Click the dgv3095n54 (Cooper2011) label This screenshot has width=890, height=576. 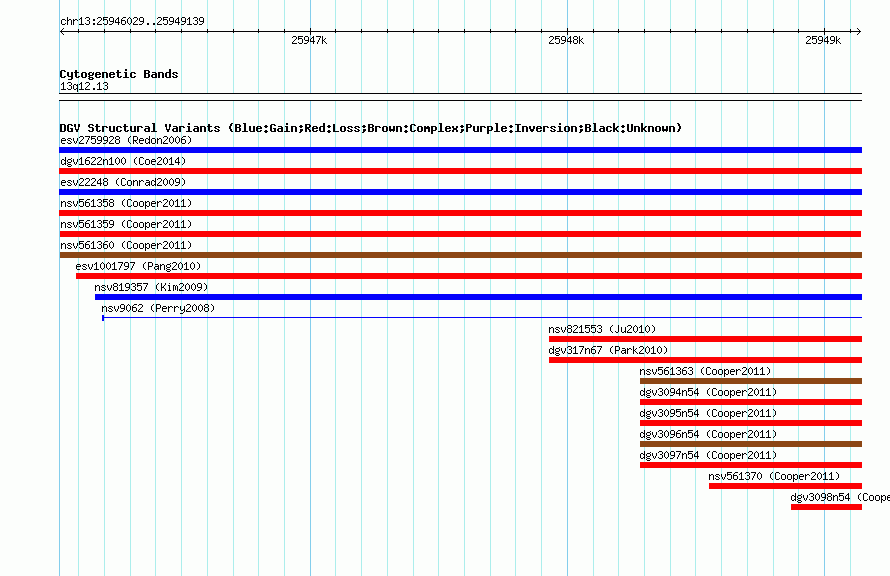708,413
